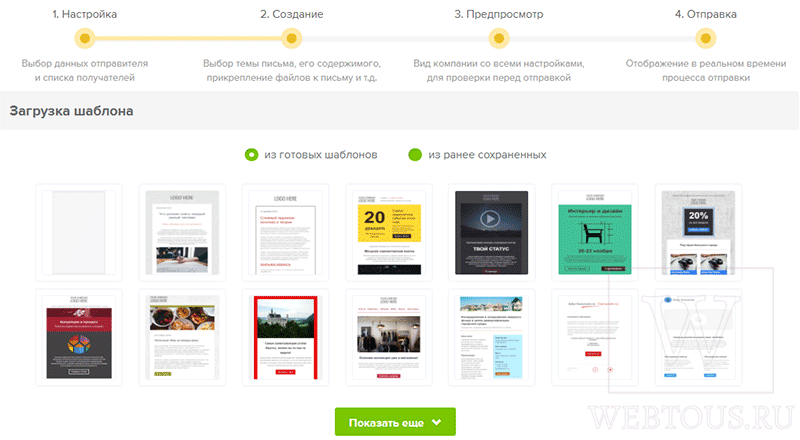
Task: Pick the houses newsletter template
Action: point(491,337)
